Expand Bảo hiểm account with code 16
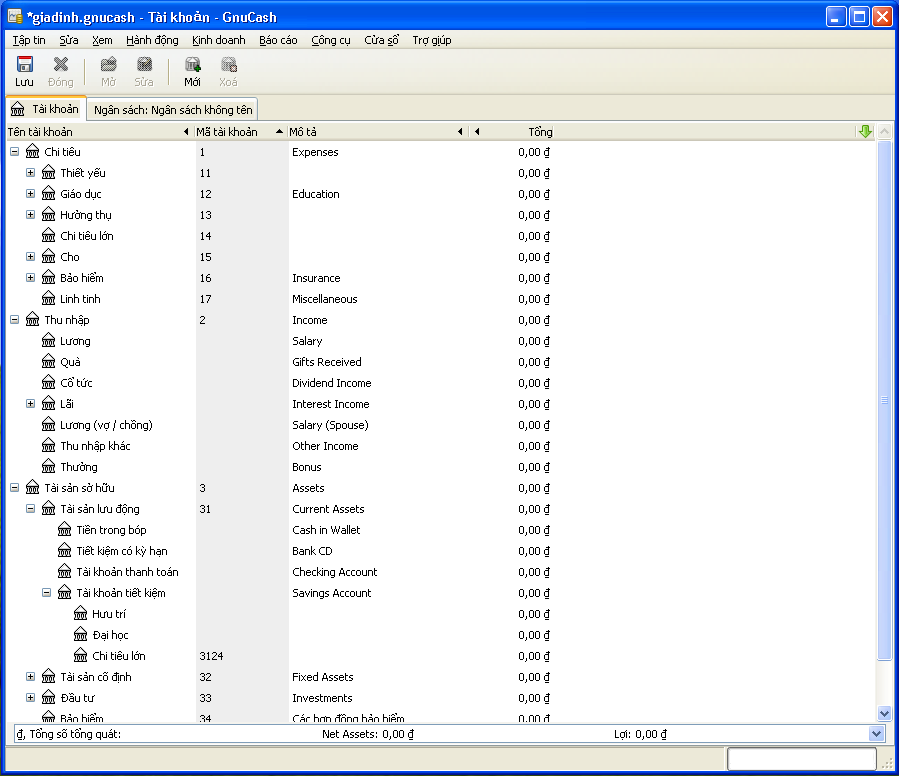 tap(31, 278)
